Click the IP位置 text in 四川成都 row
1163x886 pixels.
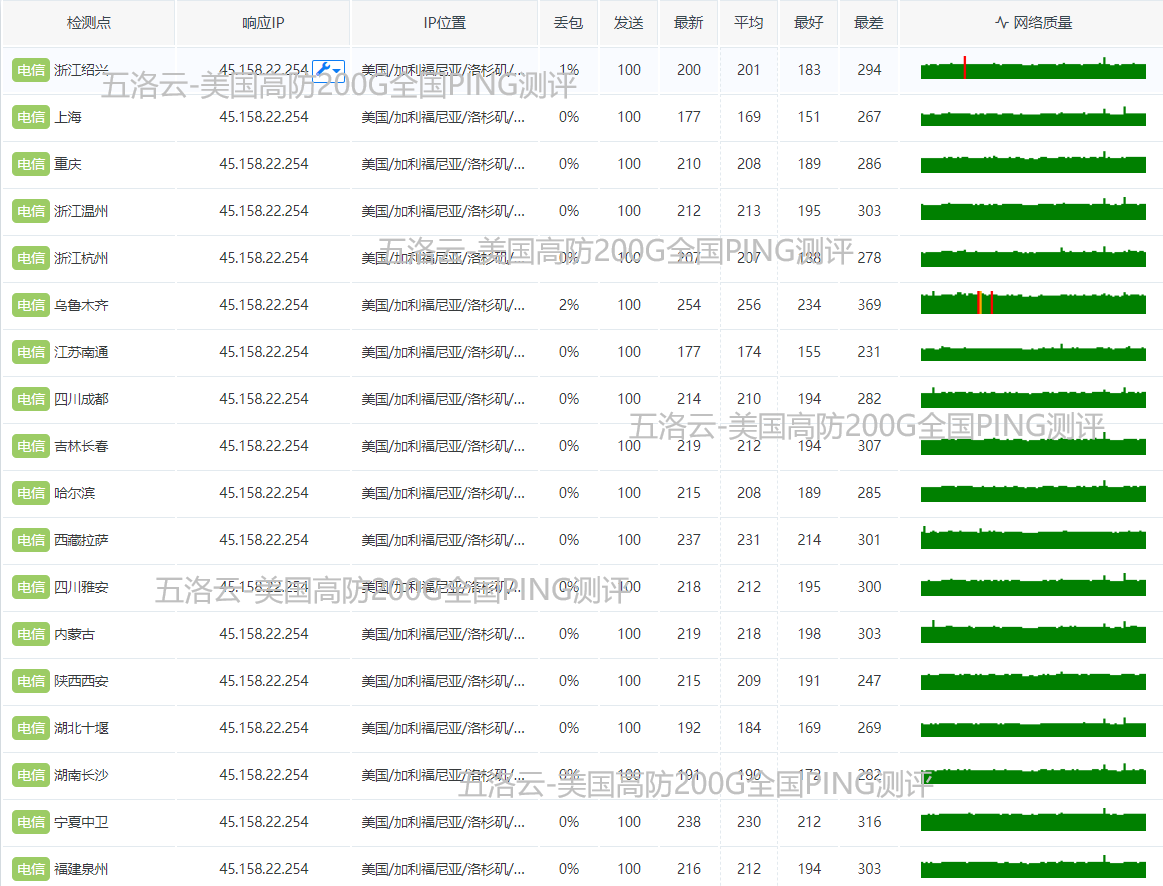tap(443, 399)
